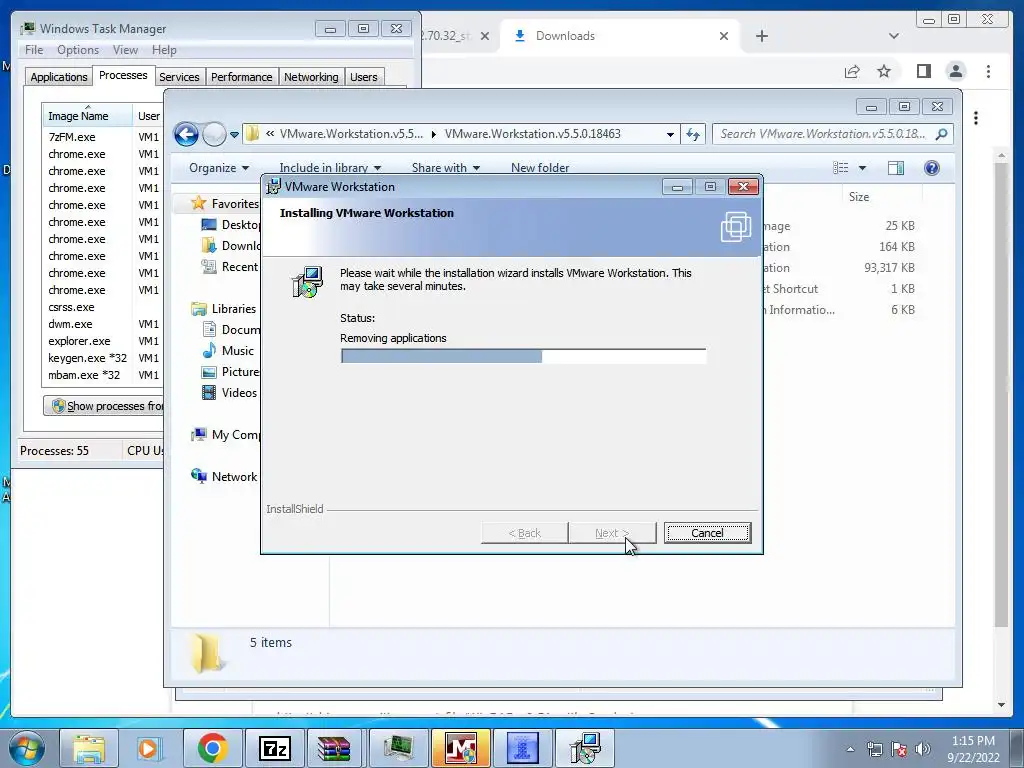The height and width of the screenshot is (768, 1024).
Task: Select dwm.exe process row
Action: coord(70,324)
